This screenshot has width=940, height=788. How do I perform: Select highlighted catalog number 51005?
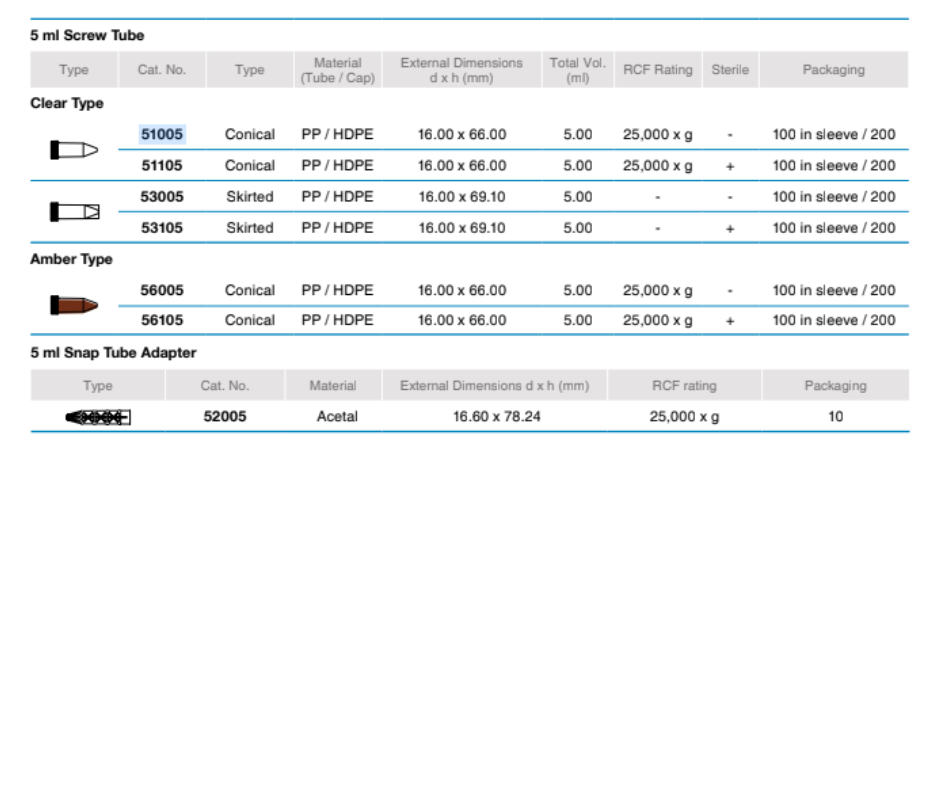[x=162, y=134]
